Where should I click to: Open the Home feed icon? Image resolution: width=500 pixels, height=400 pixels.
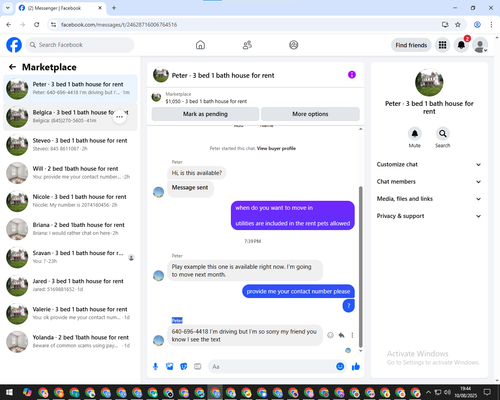click(200, 45)
